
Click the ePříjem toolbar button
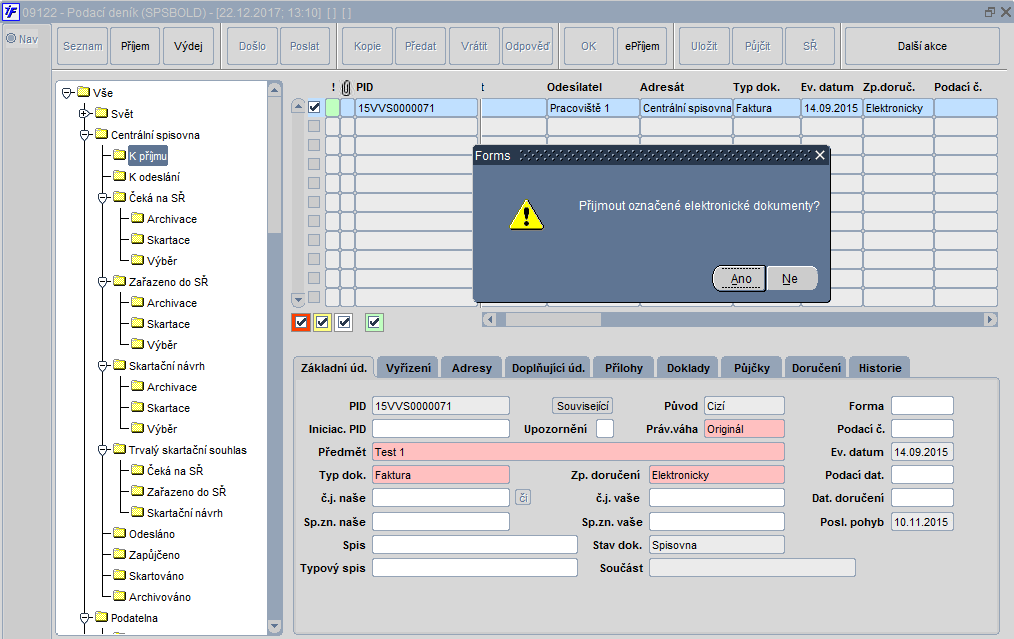coord(642,46)
